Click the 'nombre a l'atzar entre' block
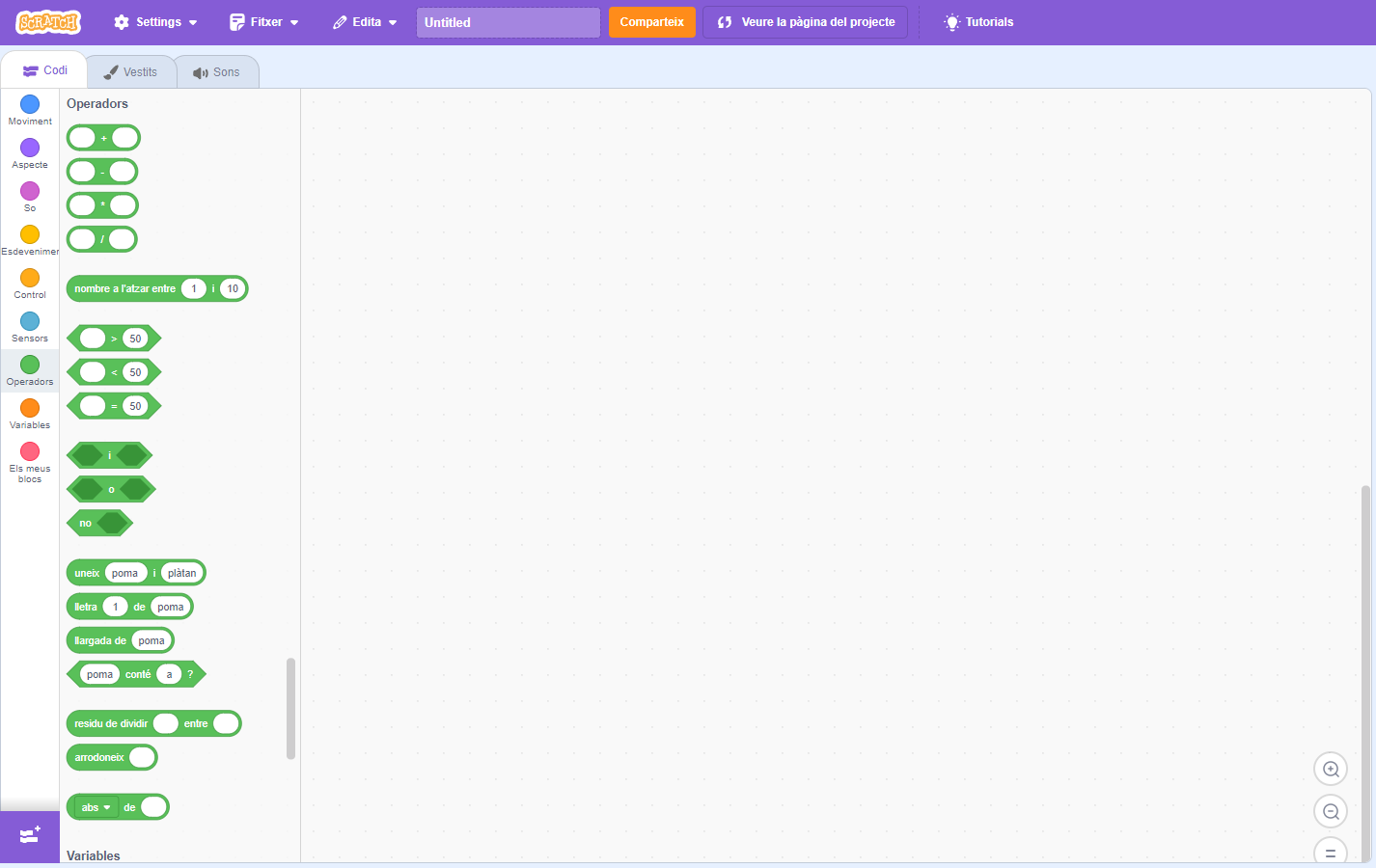Viewport: 1376px width, 868px height. coord(124,288)
